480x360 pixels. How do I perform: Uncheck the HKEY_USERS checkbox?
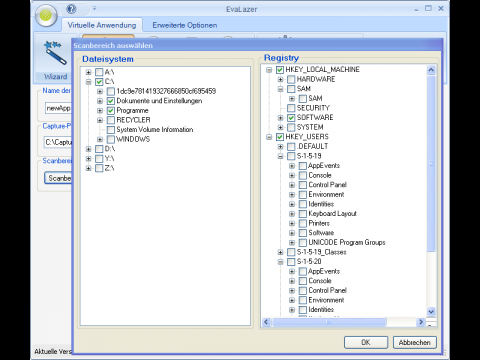pyautogui.click(x=280, y=137)
